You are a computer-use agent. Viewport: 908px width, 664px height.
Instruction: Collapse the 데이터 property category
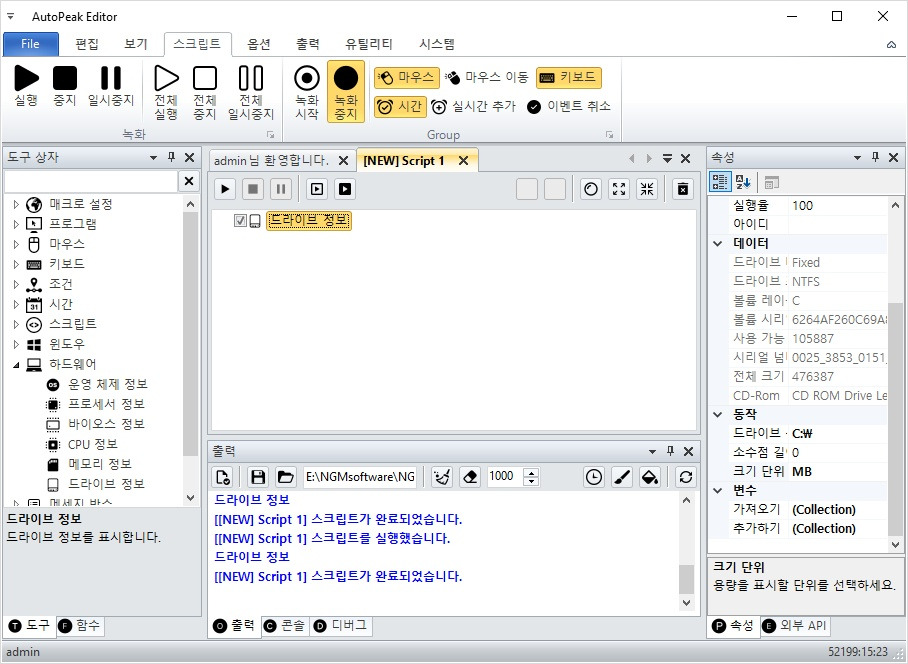pos(718,244)
